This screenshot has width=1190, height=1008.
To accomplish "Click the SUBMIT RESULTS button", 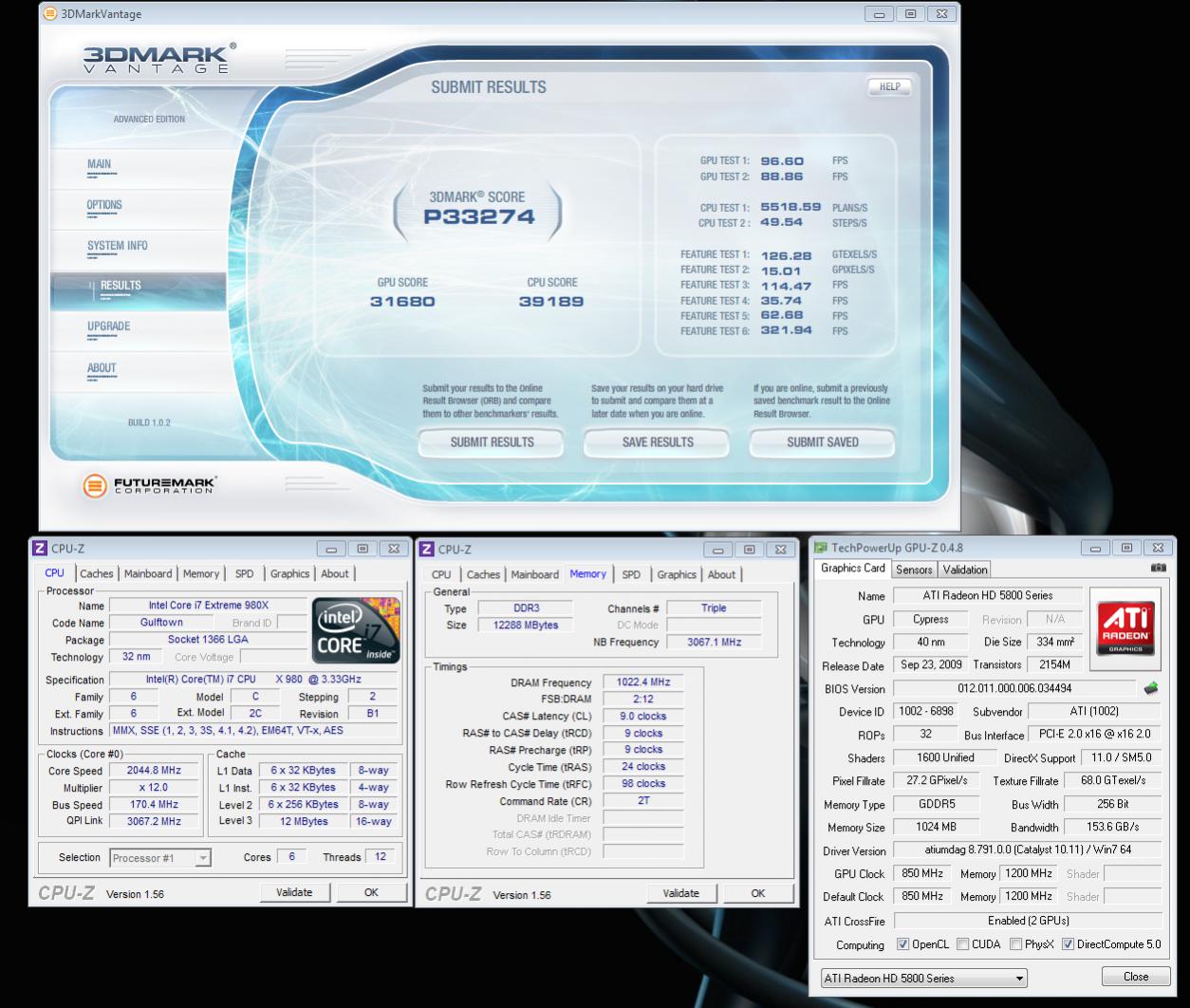I will click(x=492, y=442).
